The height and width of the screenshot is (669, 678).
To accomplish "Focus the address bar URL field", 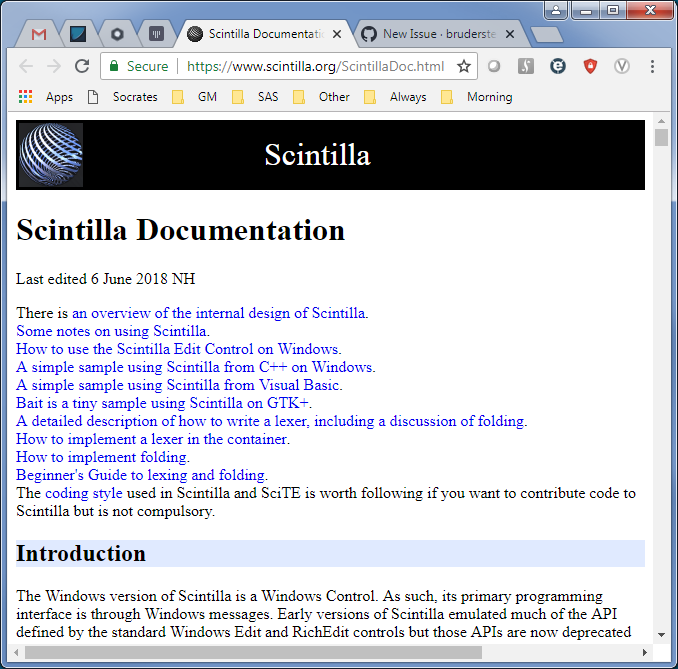I will (315, 66).
